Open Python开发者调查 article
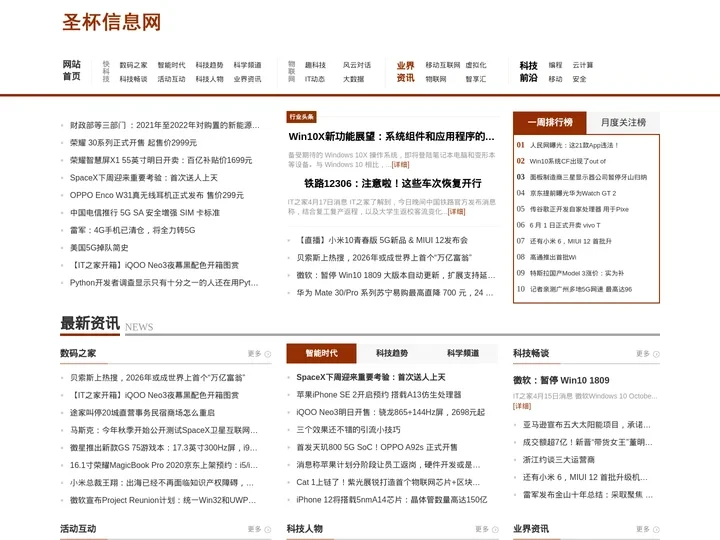This screenshot has width=720, height=540. click(164, 282)
